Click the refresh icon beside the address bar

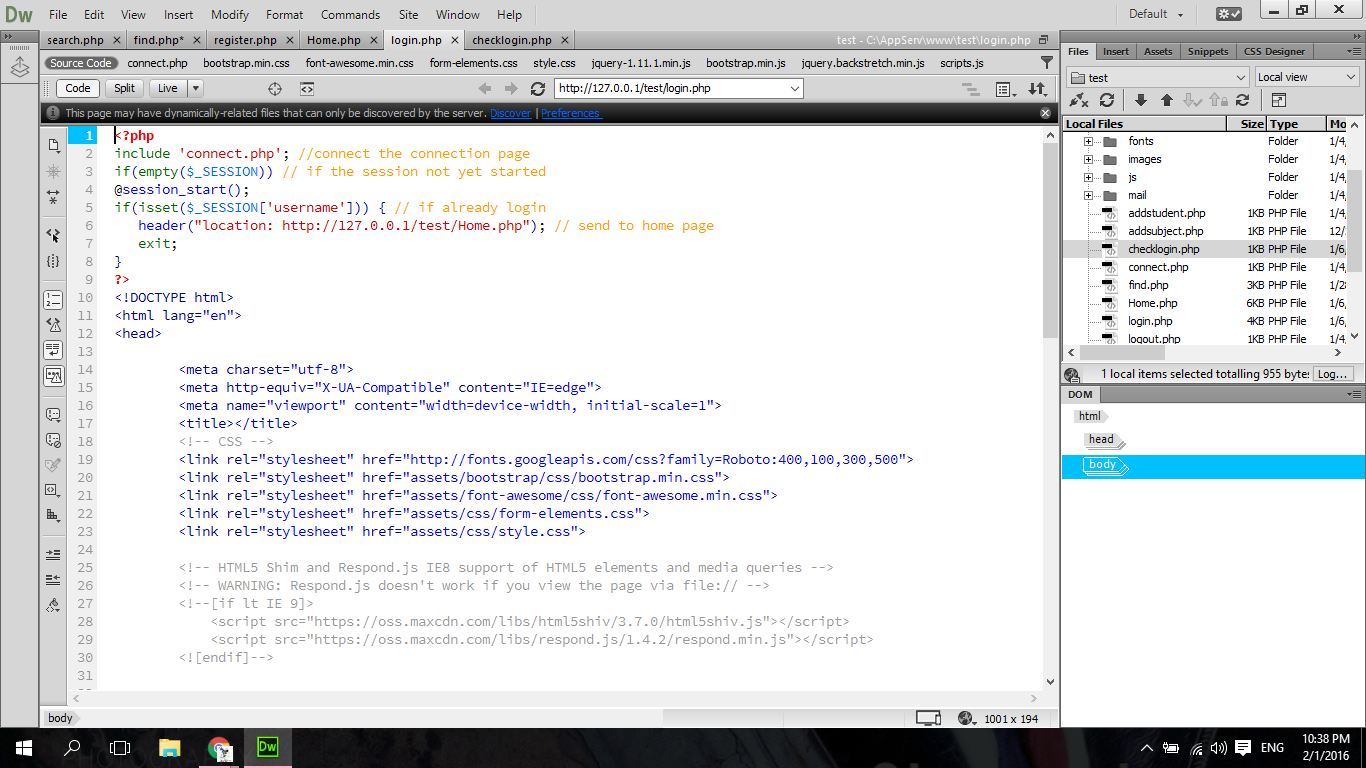click(538, 88)
